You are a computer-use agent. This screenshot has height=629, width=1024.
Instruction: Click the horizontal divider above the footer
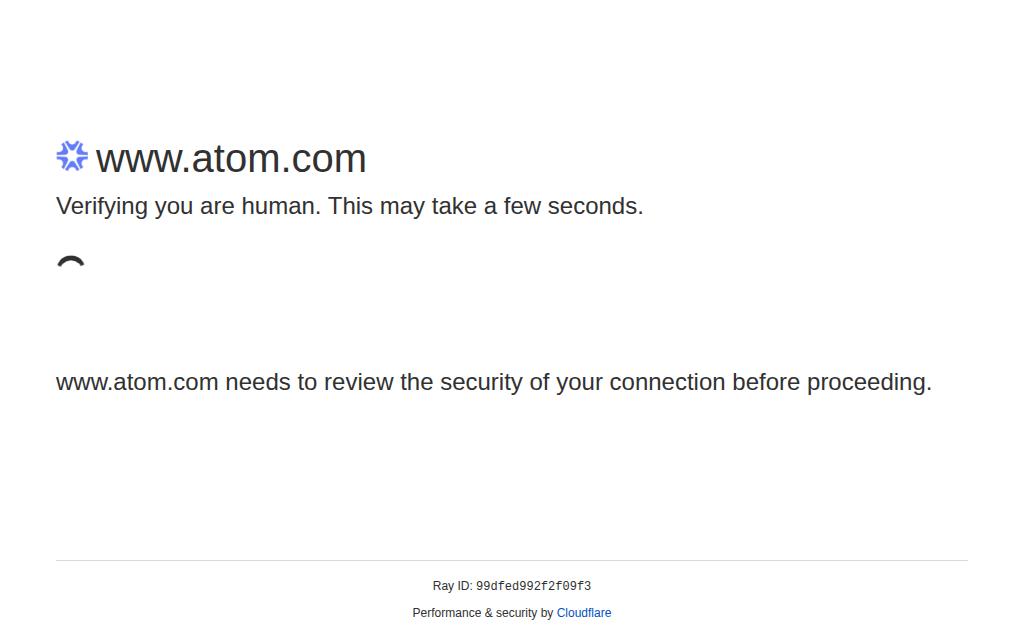point(512,561)
